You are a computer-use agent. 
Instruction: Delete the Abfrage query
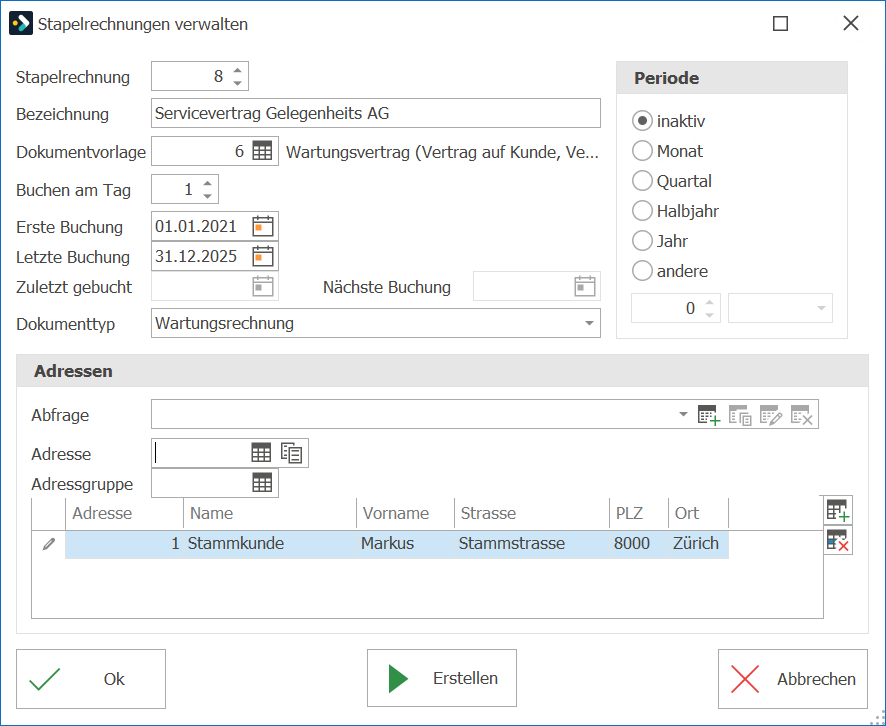click(802, 415)
